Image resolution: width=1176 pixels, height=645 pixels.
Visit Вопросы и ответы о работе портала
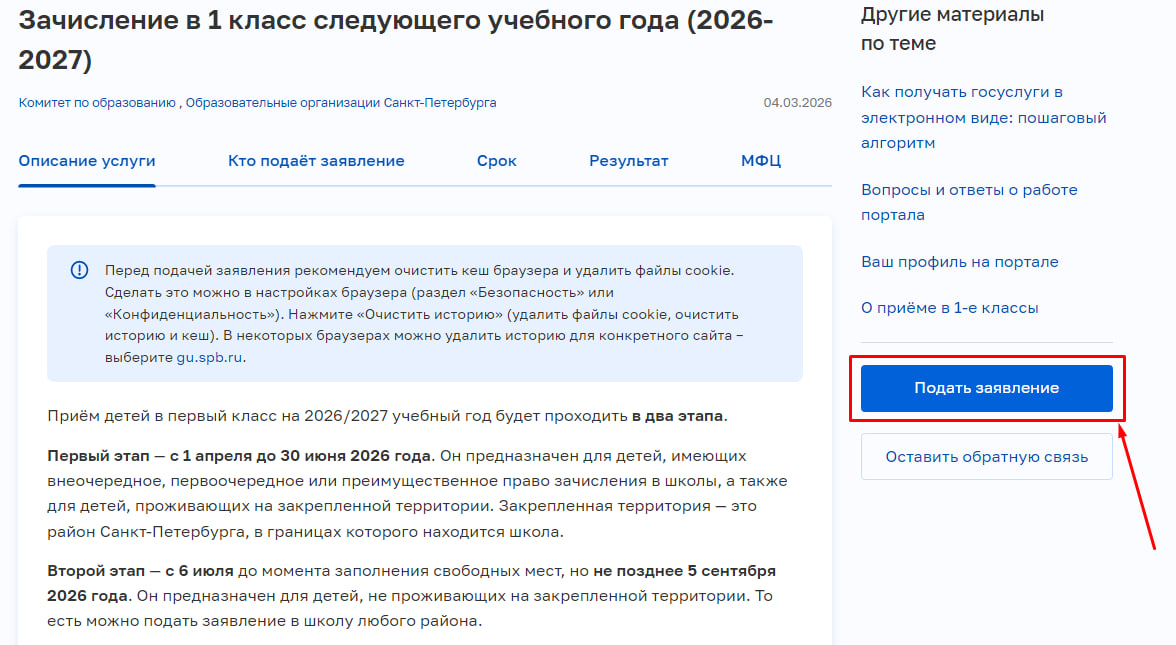(968, 202)
